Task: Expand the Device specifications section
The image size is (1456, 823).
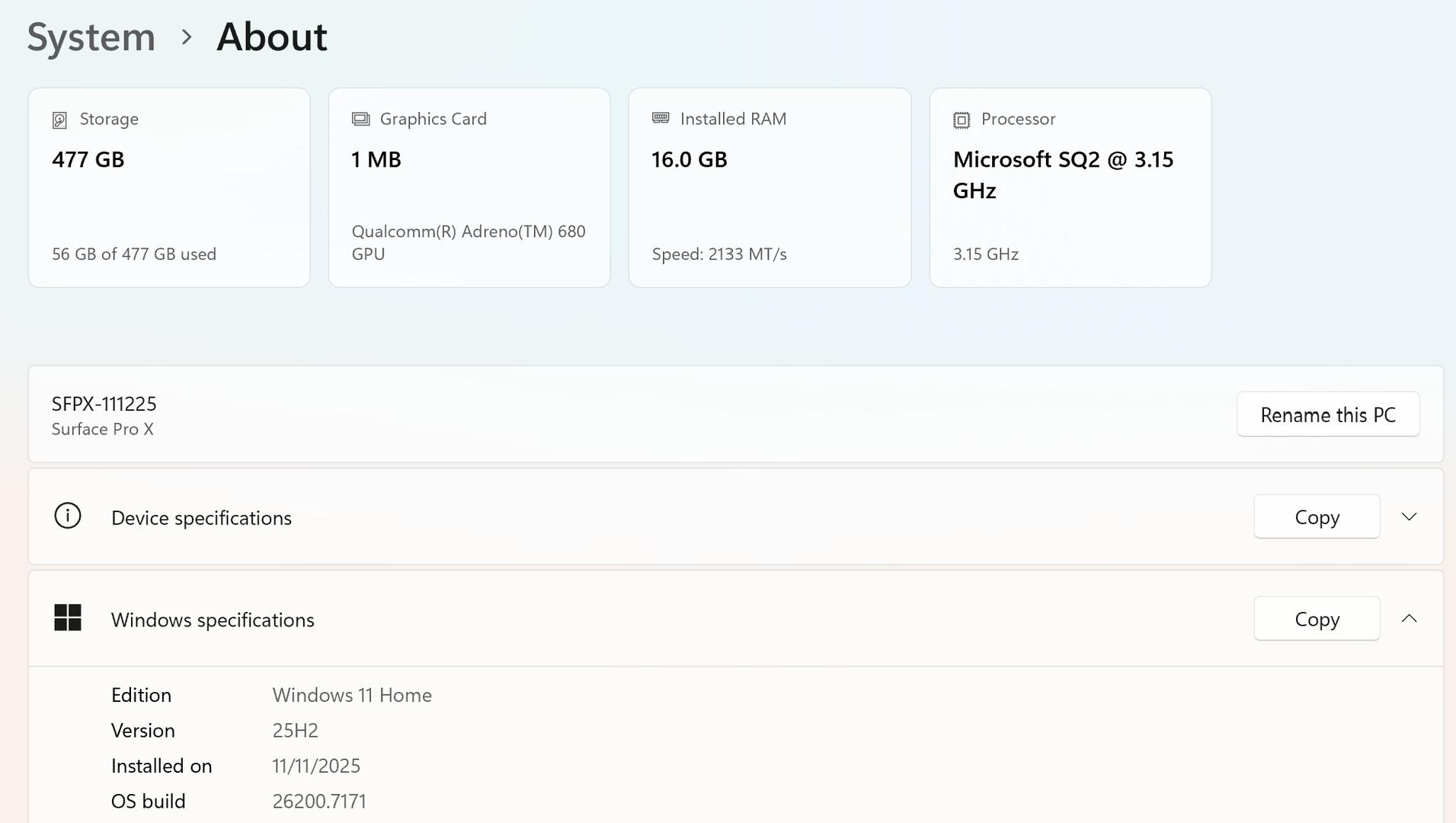Action: tap(1409, 517)
